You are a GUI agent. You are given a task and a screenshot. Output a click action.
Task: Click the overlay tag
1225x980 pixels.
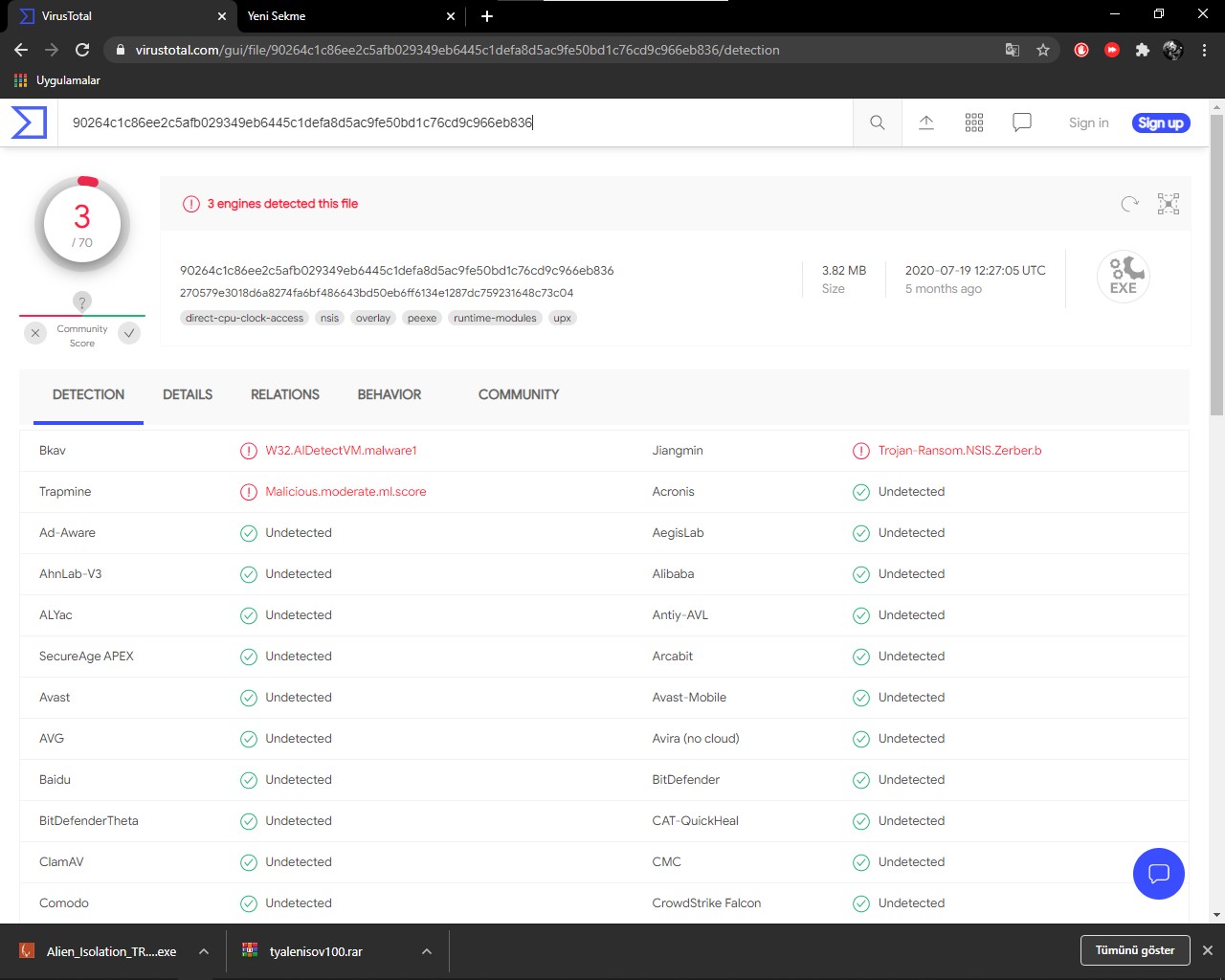click(x=373, y=318)
